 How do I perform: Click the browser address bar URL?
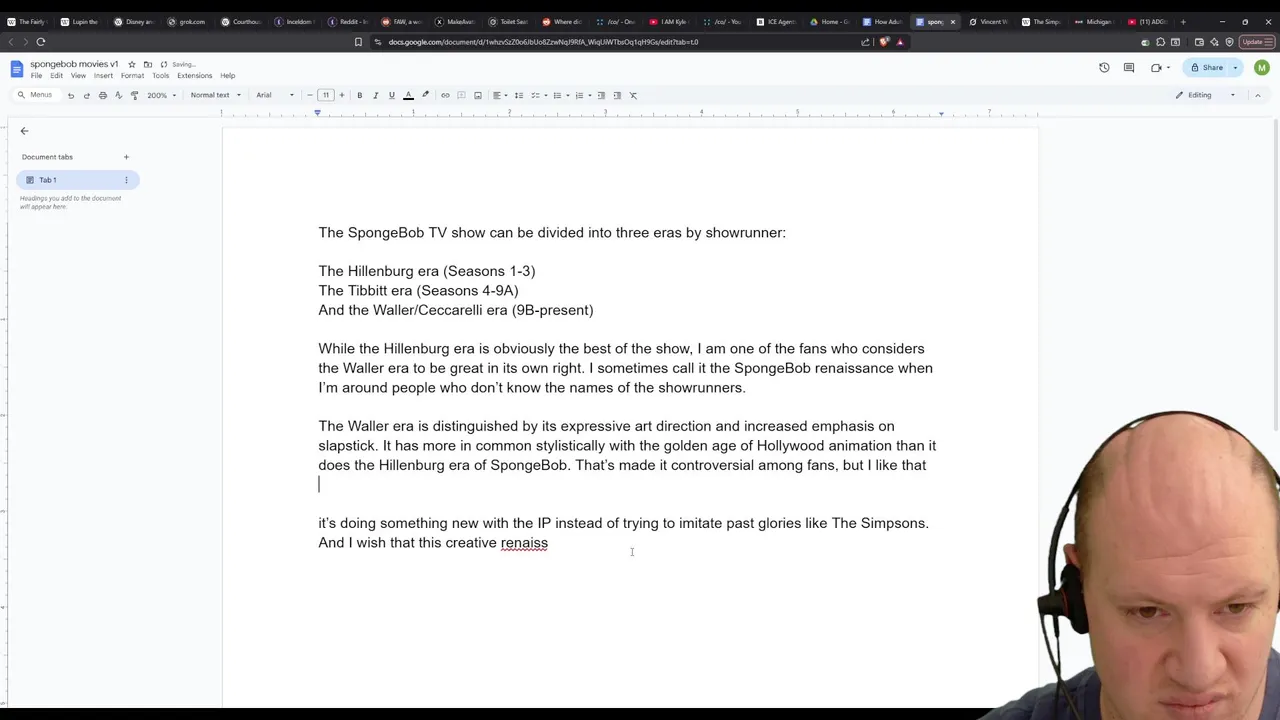[x=543, y=42]
